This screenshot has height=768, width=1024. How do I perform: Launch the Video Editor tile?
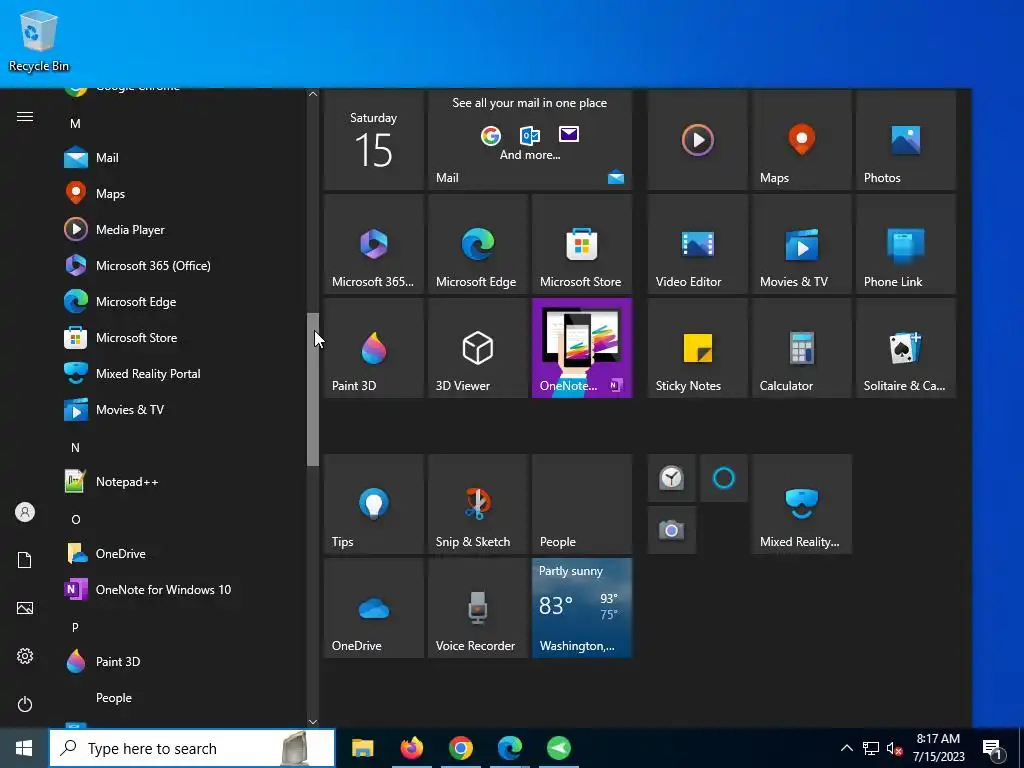pos(697,244)
